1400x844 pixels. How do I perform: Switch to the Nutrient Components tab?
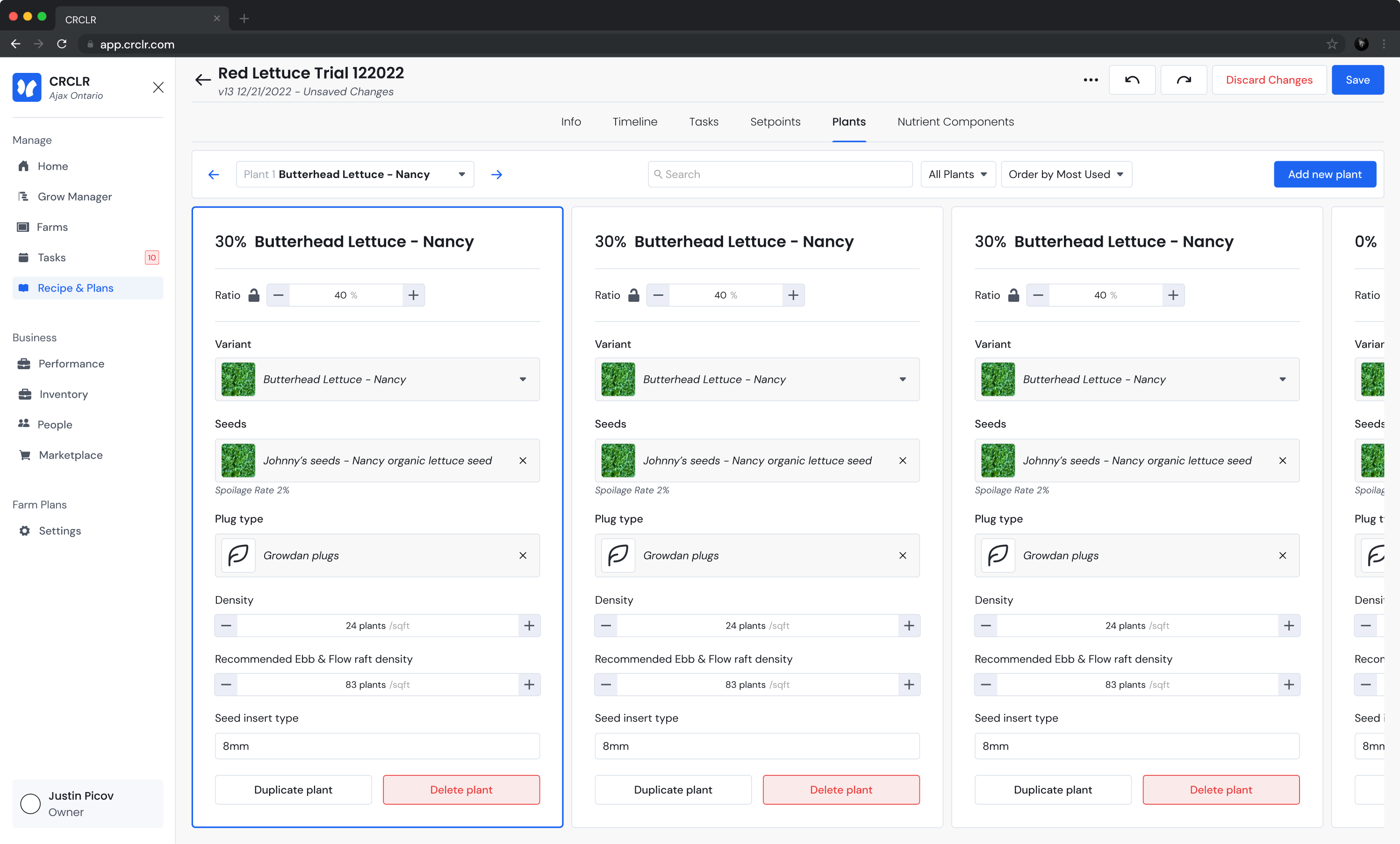(955, 122)
